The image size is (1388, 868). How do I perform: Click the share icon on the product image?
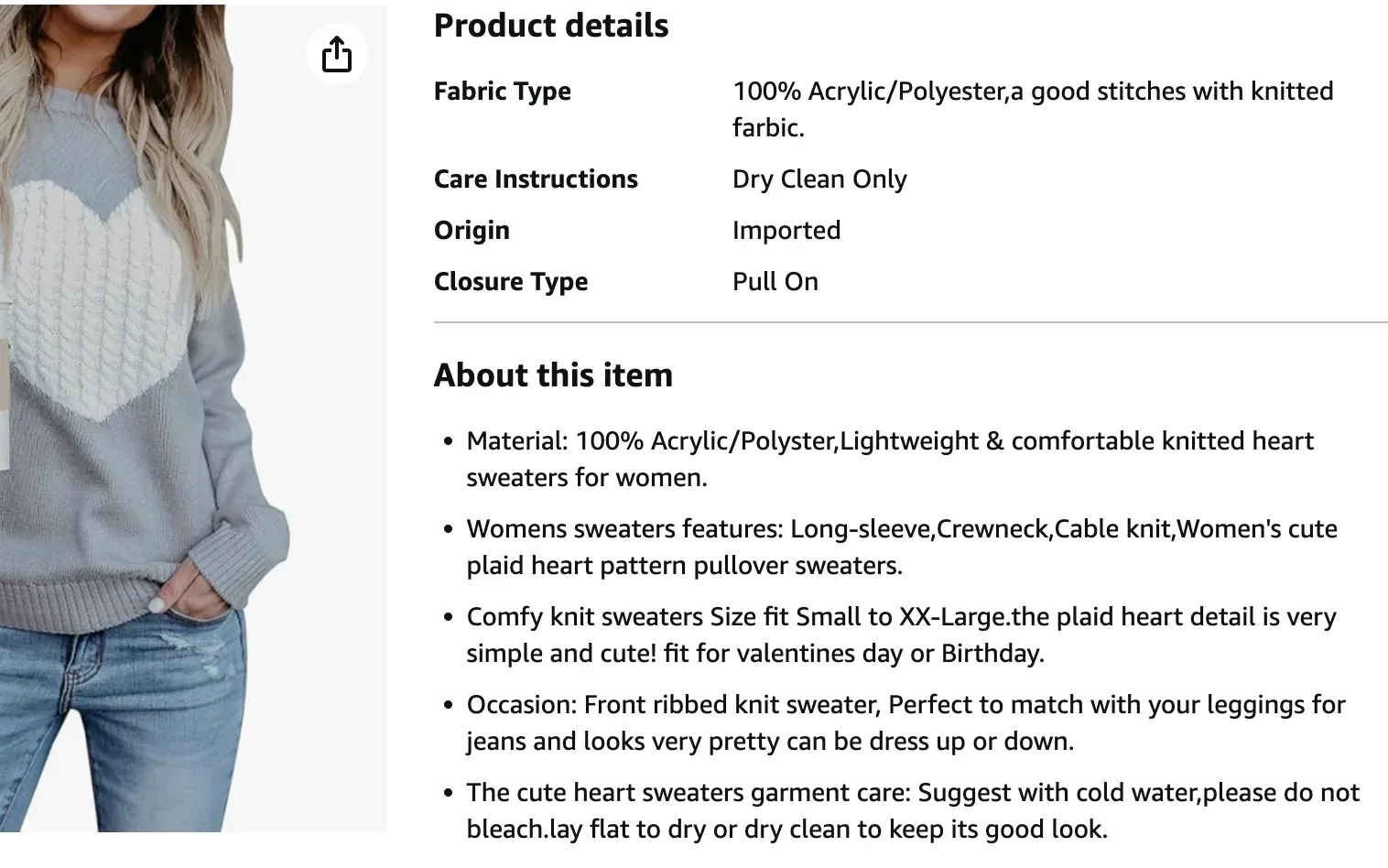tap(337, 54)
